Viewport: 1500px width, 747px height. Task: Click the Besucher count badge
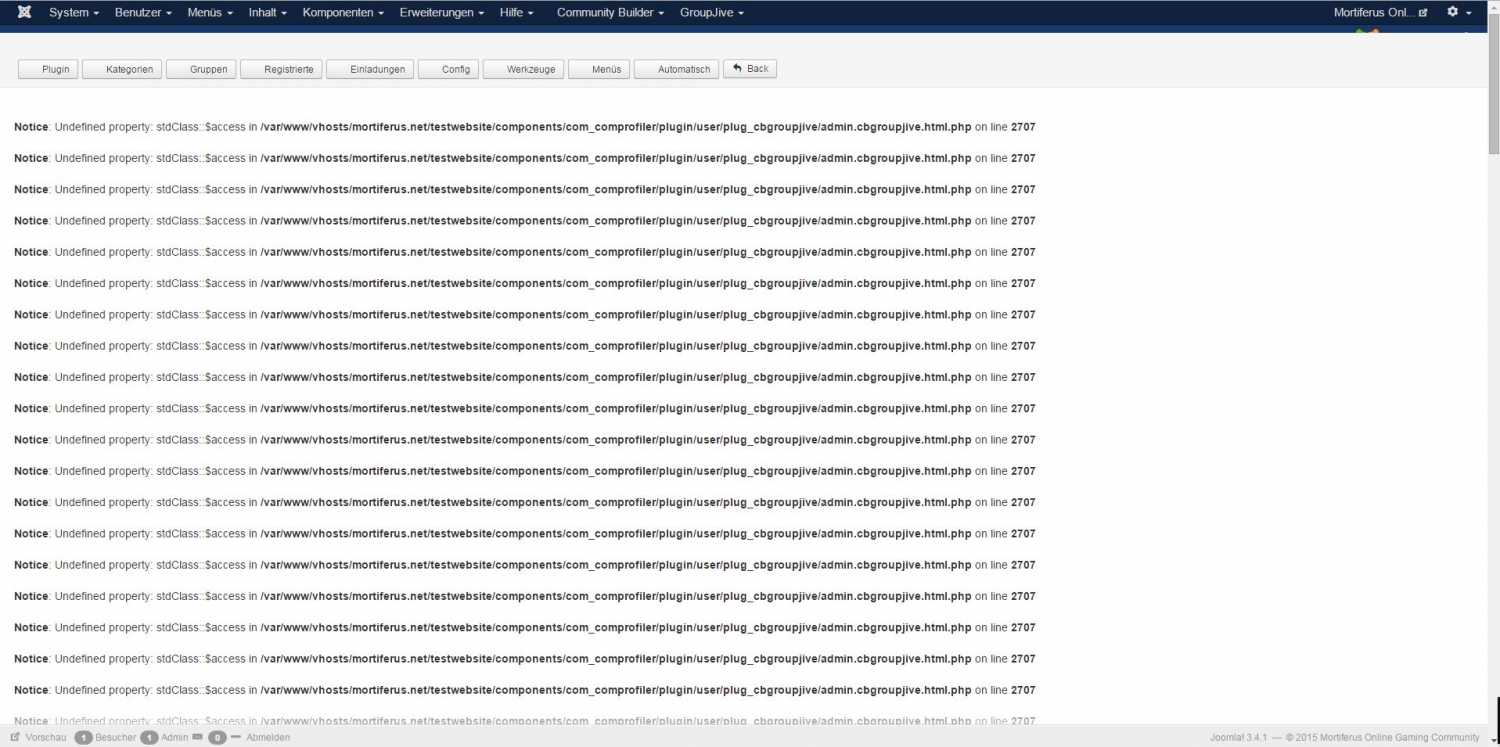tap(84, 737)
